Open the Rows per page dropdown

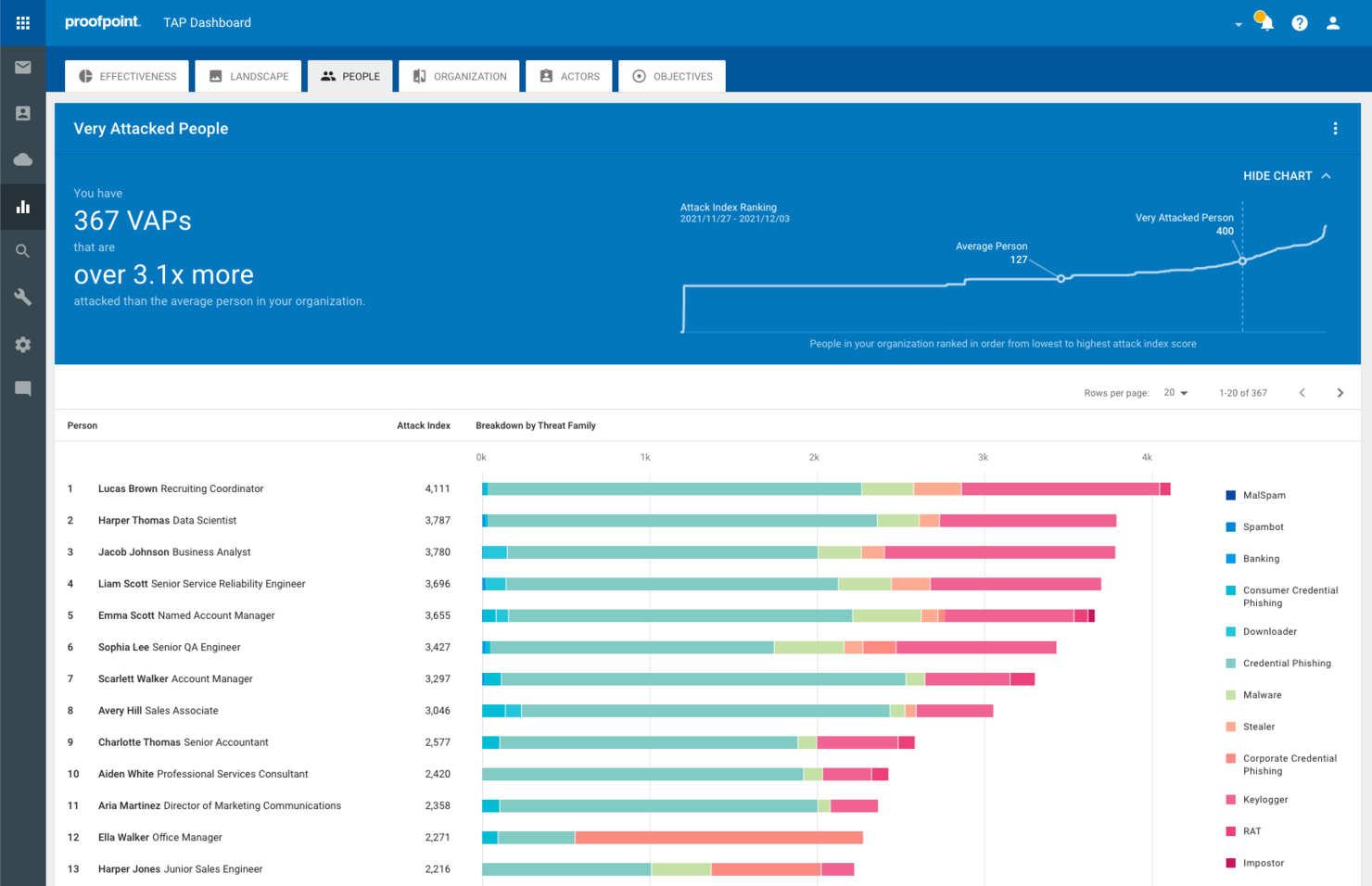[1174, 392]
